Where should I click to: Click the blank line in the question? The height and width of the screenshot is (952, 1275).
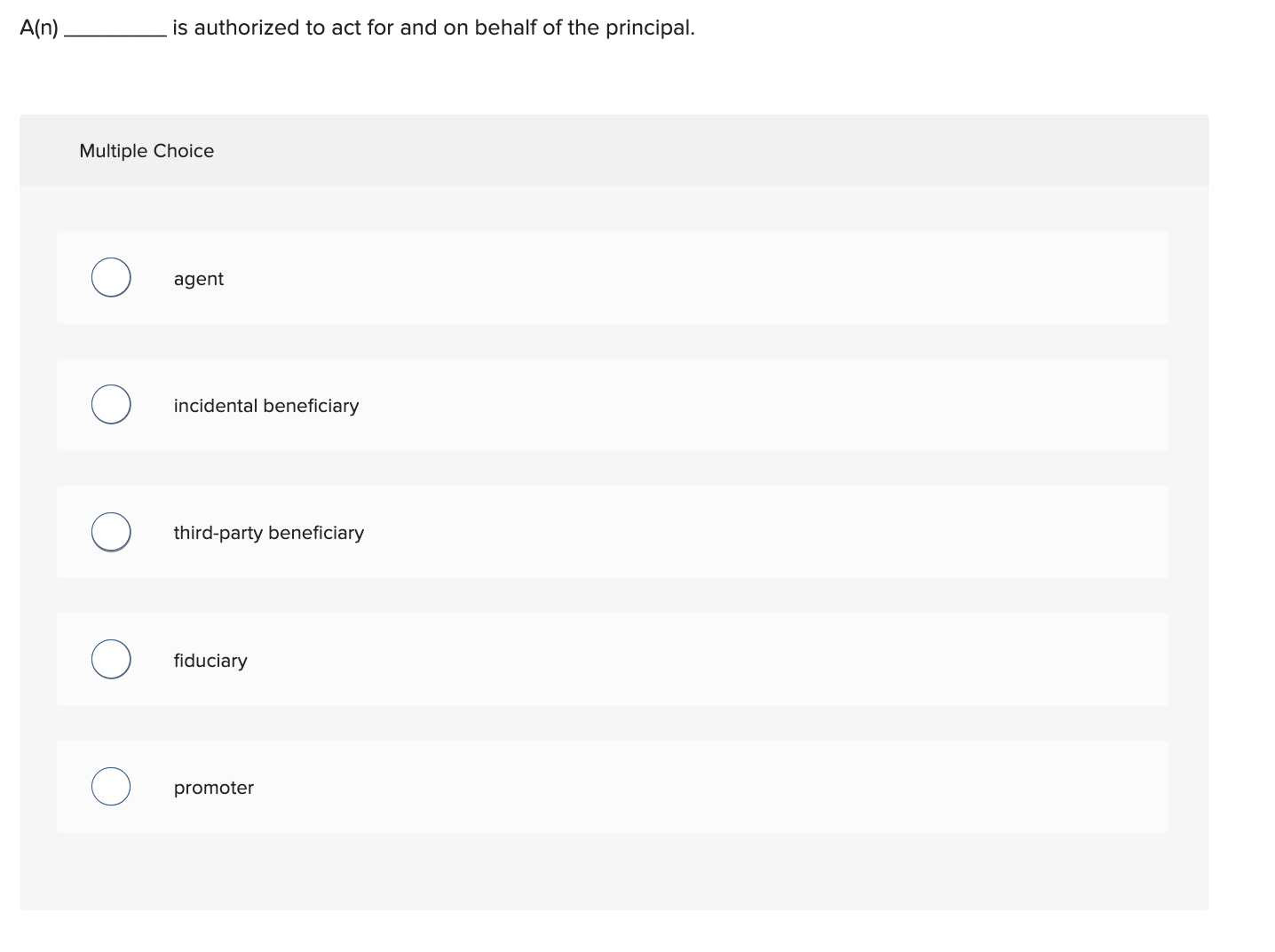(115, 29)
